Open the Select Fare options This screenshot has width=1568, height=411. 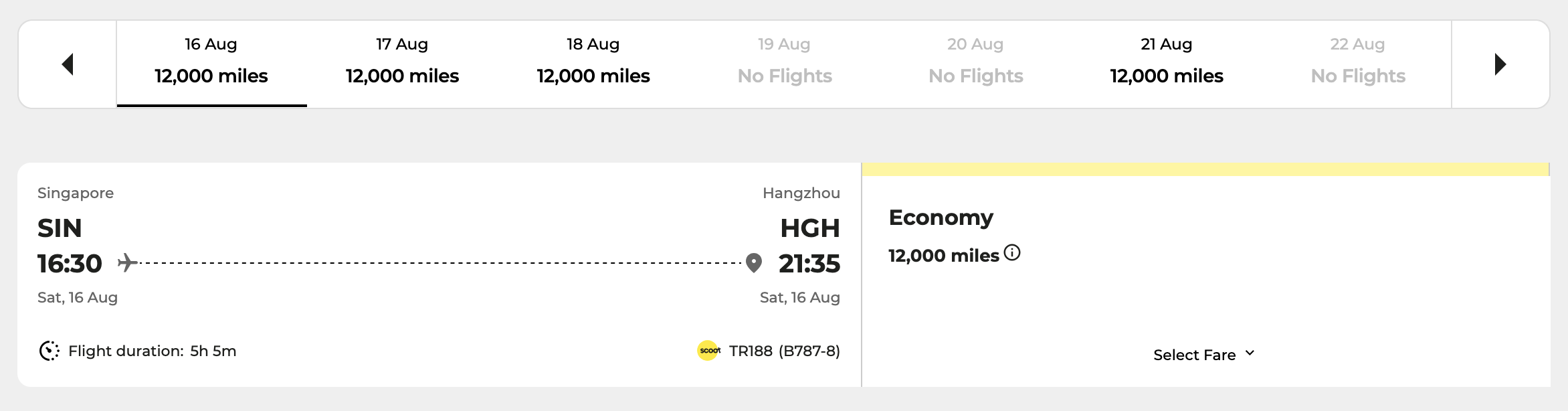click(x=1195, y=355)
